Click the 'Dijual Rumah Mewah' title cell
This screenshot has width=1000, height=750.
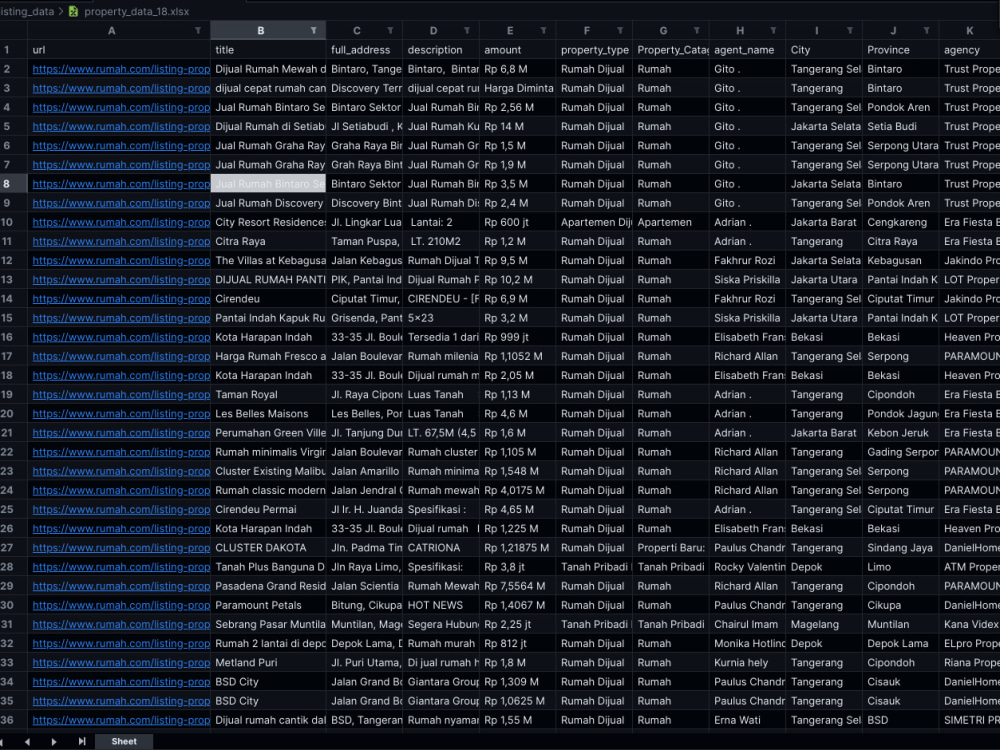coord(268,69)
